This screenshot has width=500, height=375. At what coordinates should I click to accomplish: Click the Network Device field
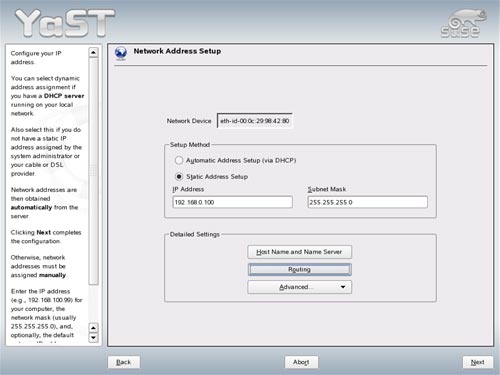point(255,121)
